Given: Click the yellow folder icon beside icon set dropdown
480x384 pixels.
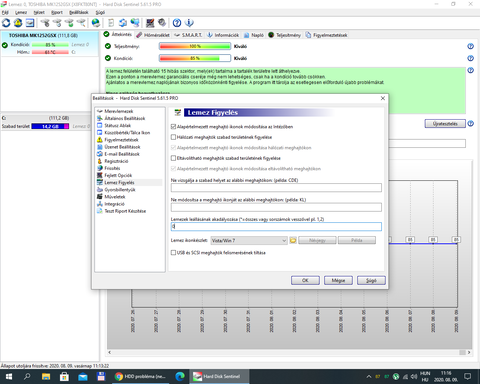Looking at the screenshot, I should point(293,240).
